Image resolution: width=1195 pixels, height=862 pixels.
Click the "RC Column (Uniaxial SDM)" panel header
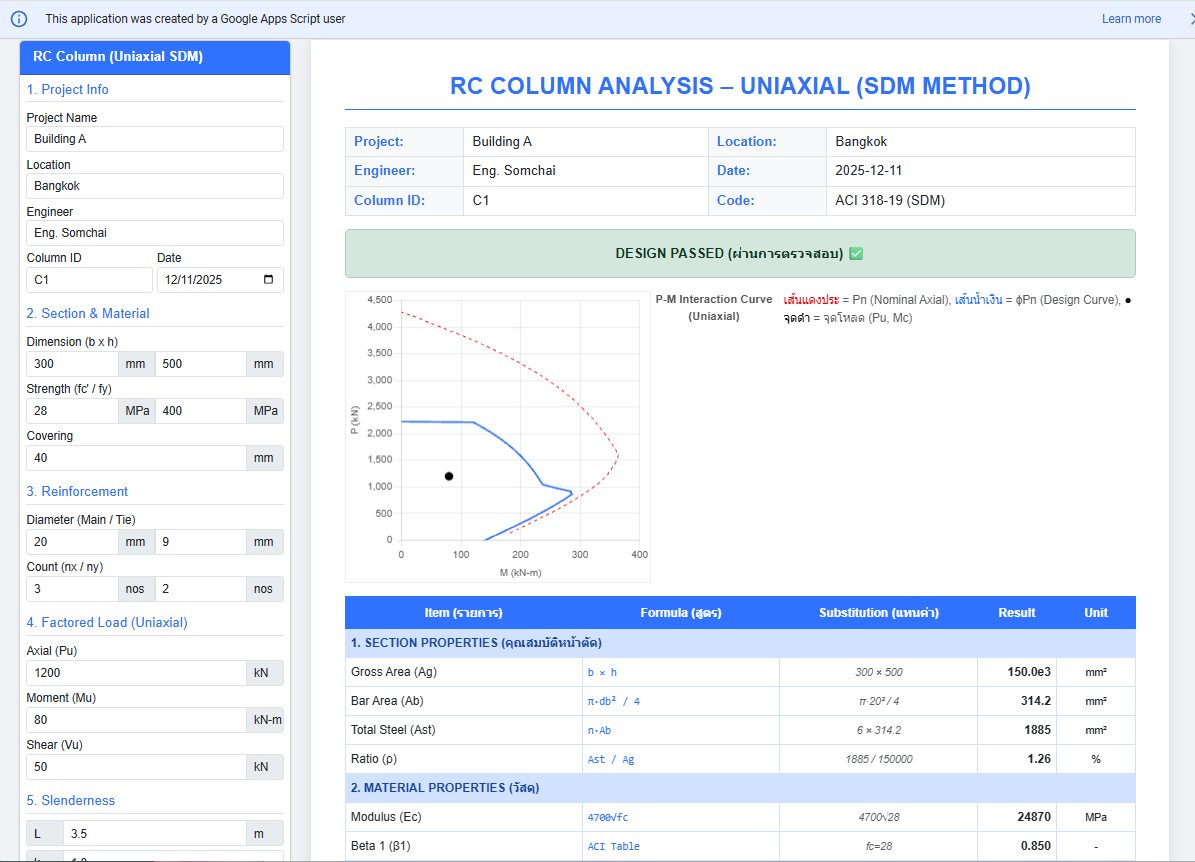tap(155, 57)
